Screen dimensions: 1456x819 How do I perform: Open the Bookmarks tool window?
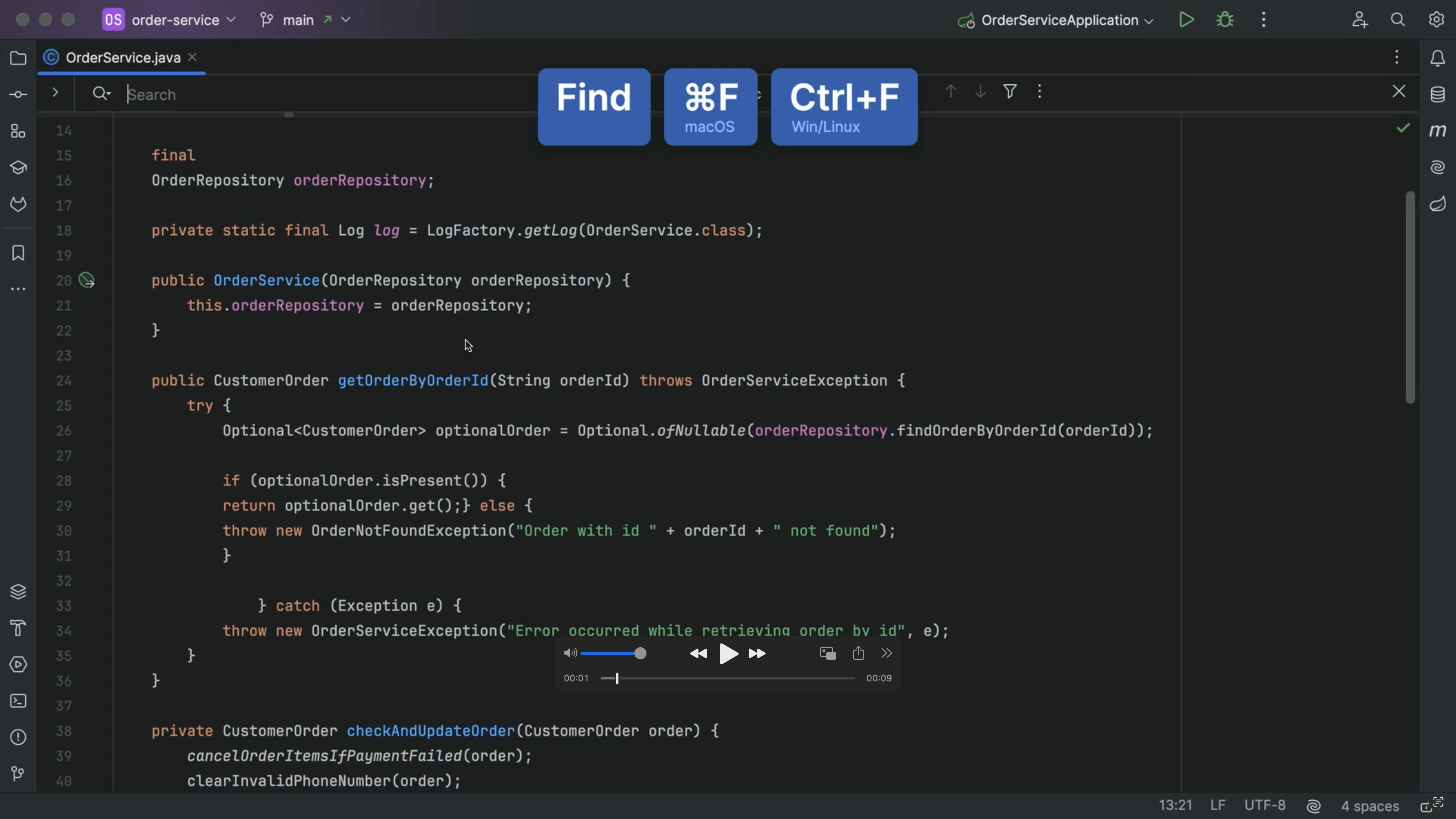[18, 253]
